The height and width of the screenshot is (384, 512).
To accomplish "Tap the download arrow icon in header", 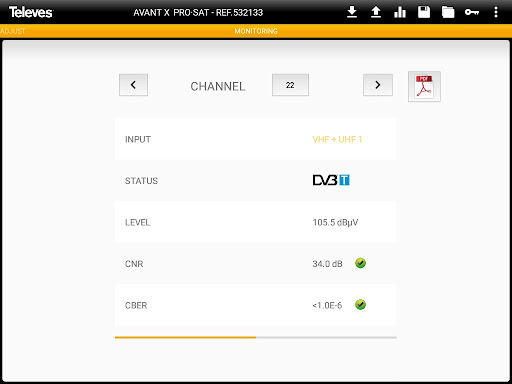I will coord(352,12).
